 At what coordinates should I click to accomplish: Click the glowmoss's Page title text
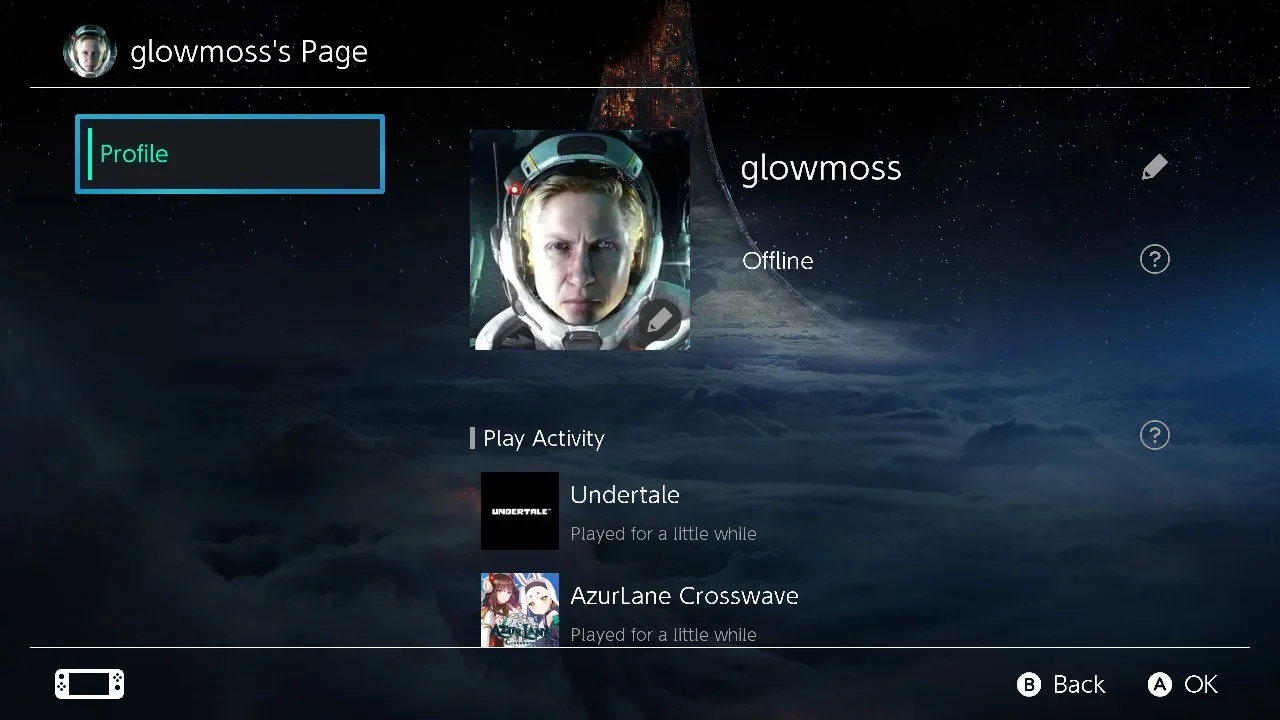pyautogui.click(x=248, y=51)
